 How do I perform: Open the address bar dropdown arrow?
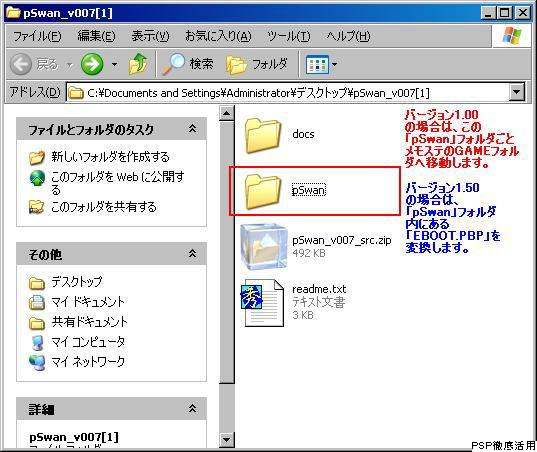[516, 92]
